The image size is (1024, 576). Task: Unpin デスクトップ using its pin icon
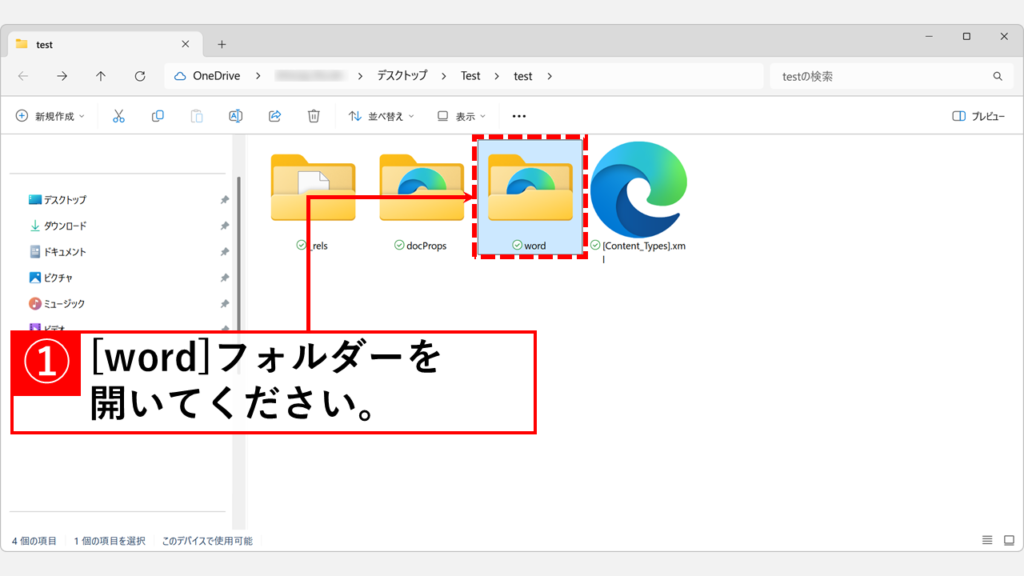(224, 200)
